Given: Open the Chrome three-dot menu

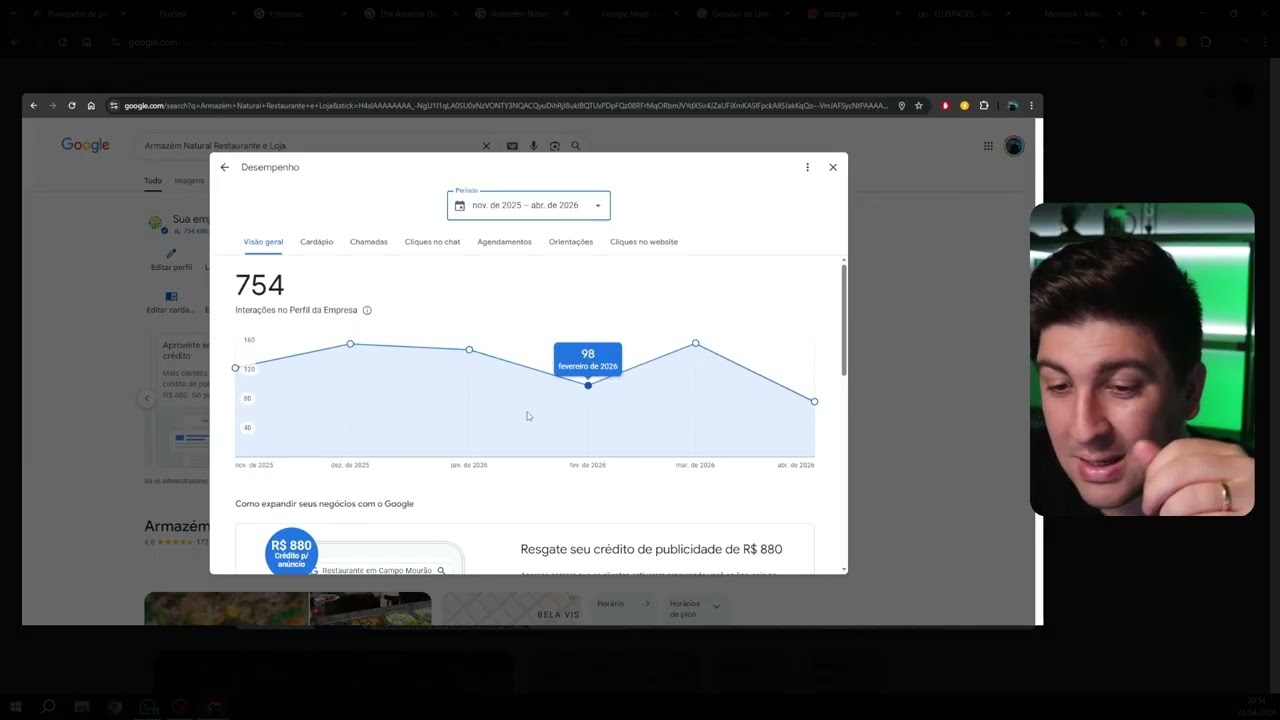Looking at the screenshot, I should click(1031, 106).
